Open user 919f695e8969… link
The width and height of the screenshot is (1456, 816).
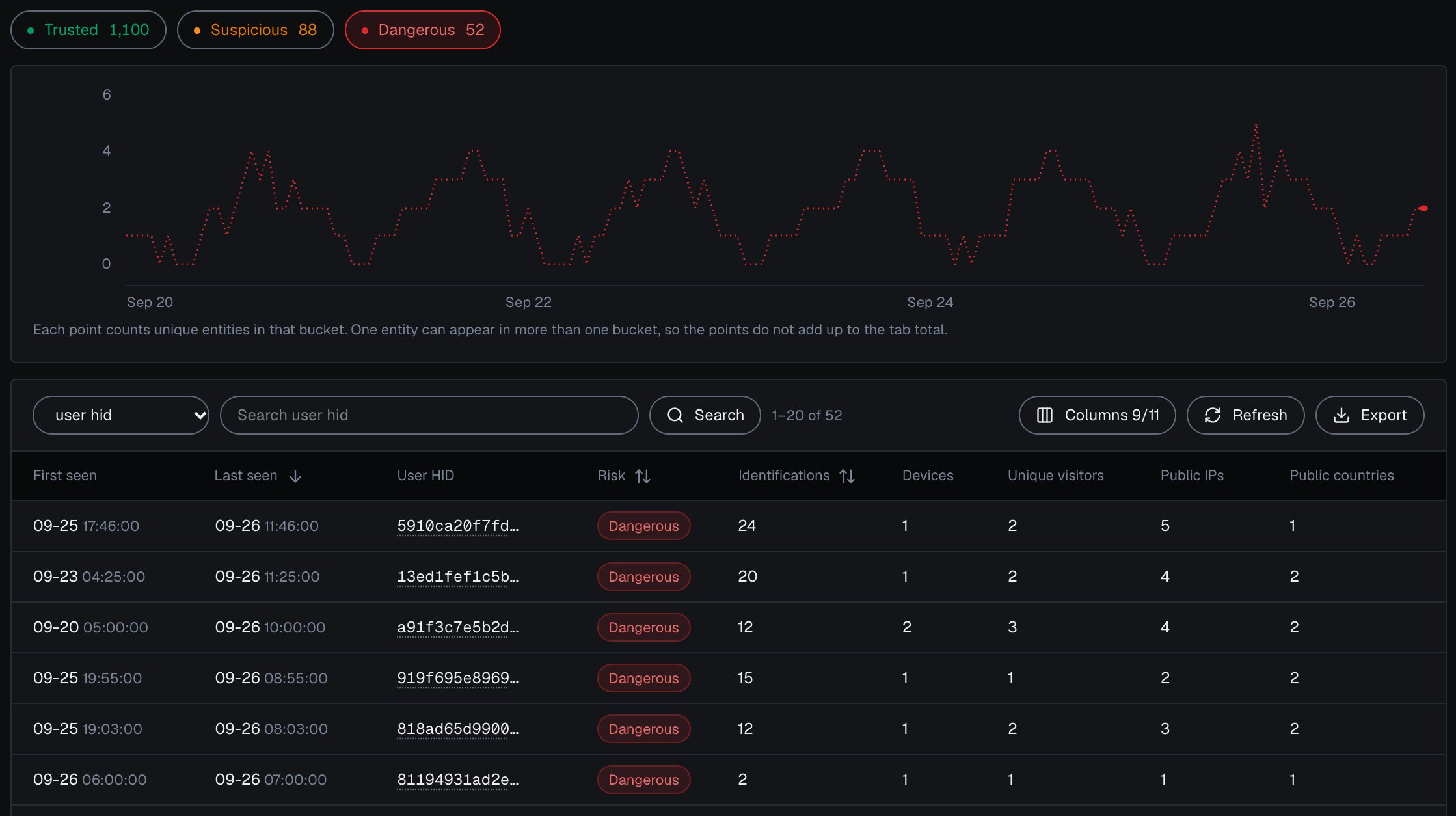click(x=458, y=678)
